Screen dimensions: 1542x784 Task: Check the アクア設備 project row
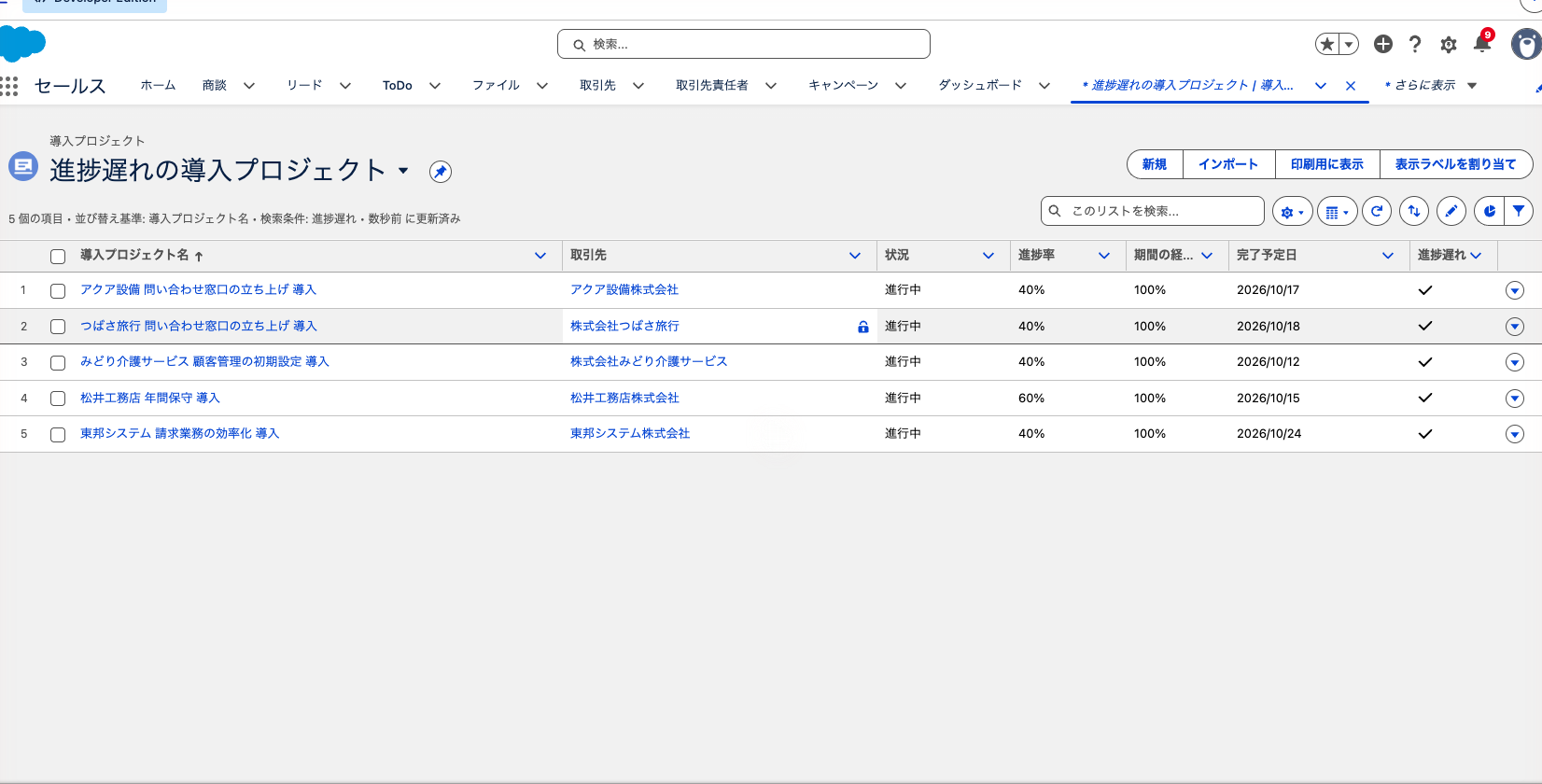point(58,291)
